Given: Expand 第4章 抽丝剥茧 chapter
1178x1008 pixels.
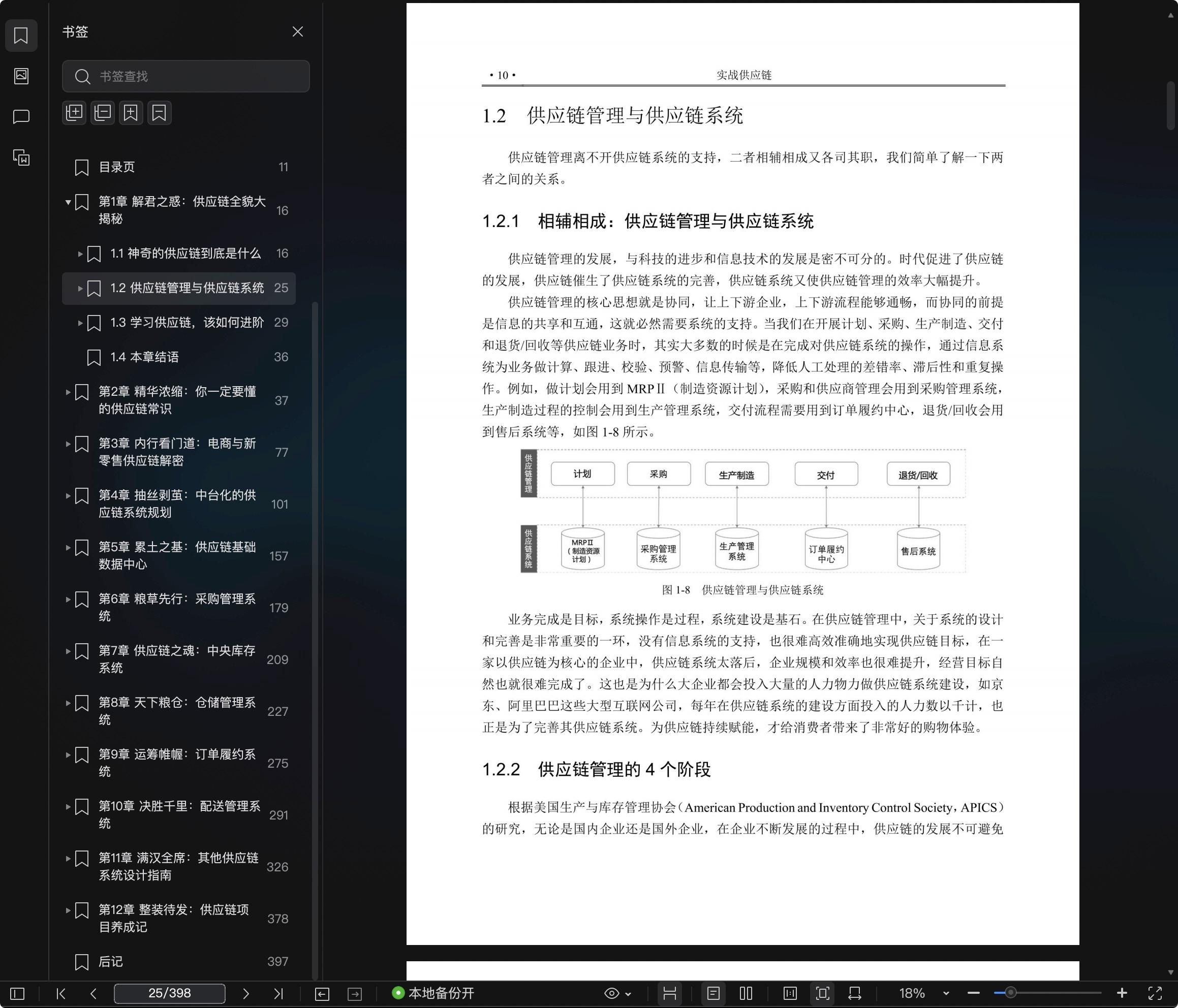Looking at the screenshot, I should click(68, 495).
